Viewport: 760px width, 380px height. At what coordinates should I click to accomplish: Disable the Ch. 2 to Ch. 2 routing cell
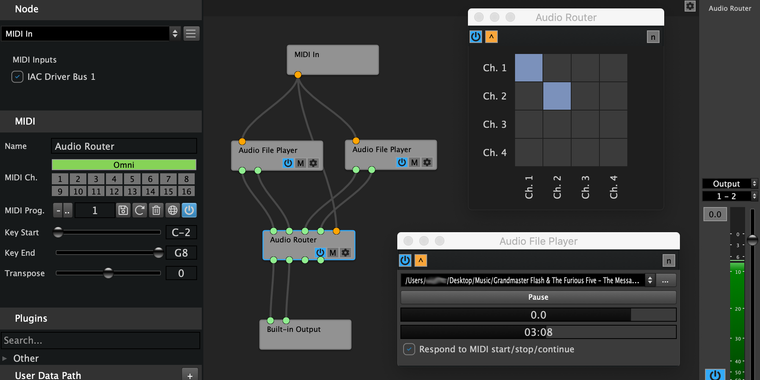[557, 96]
